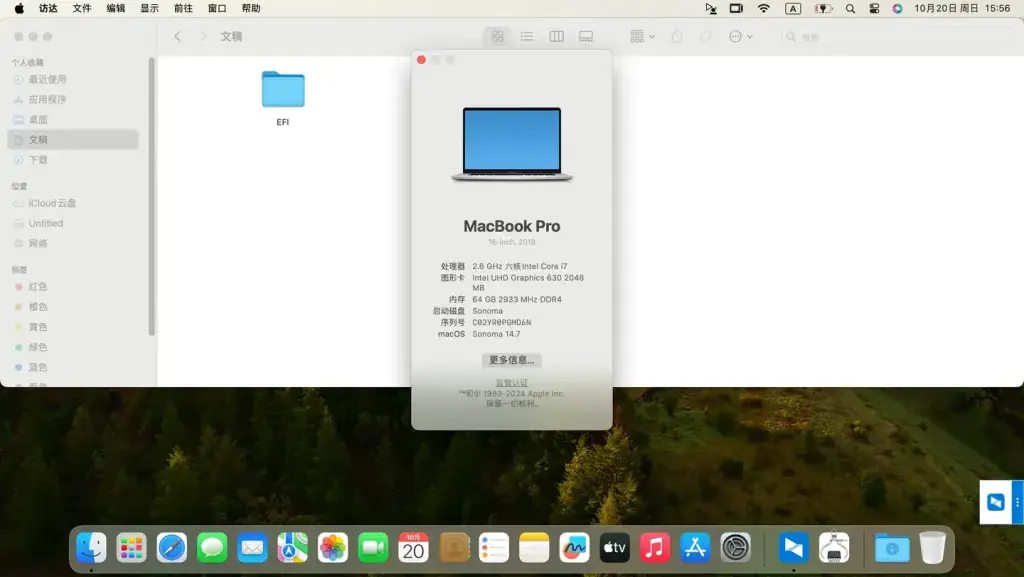Filter by the 橙色 tag
1024x577 pixels.
pos(38,307)
